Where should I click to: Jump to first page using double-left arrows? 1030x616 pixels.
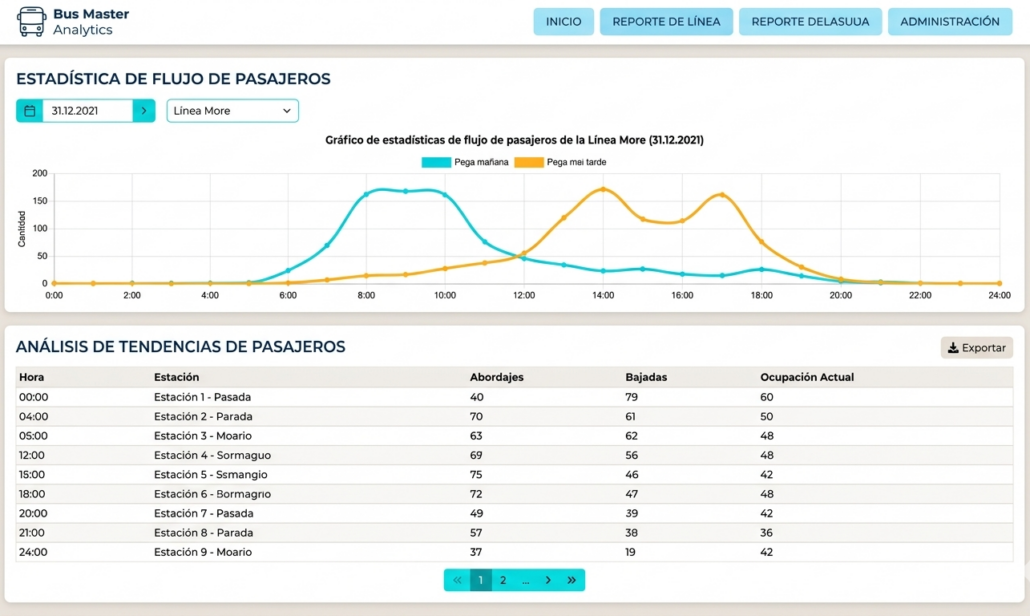[457, 579]
